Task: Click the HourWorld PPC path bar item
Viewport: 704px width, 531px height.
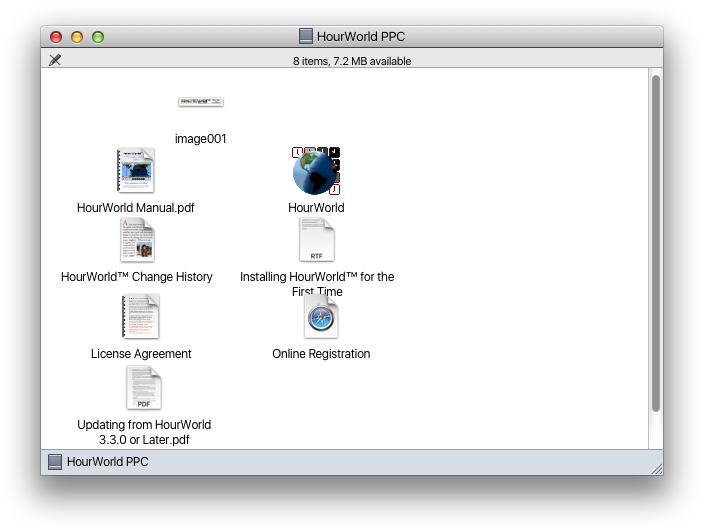Action: [98, 462]
